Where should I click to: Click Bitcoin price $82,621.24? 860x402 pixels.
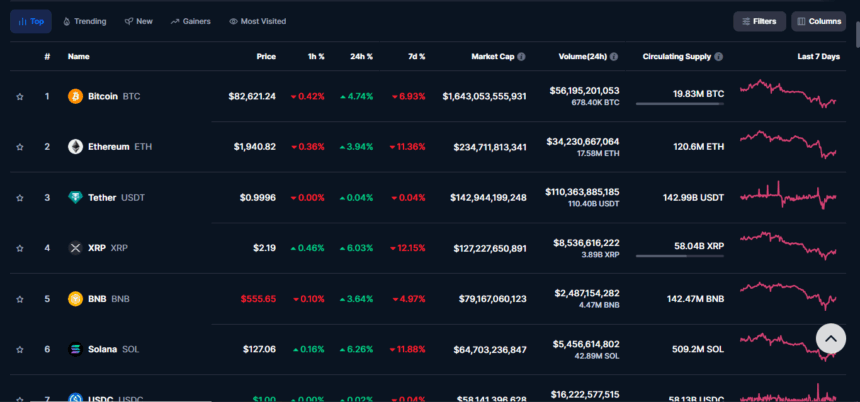[x=252, y=97]
